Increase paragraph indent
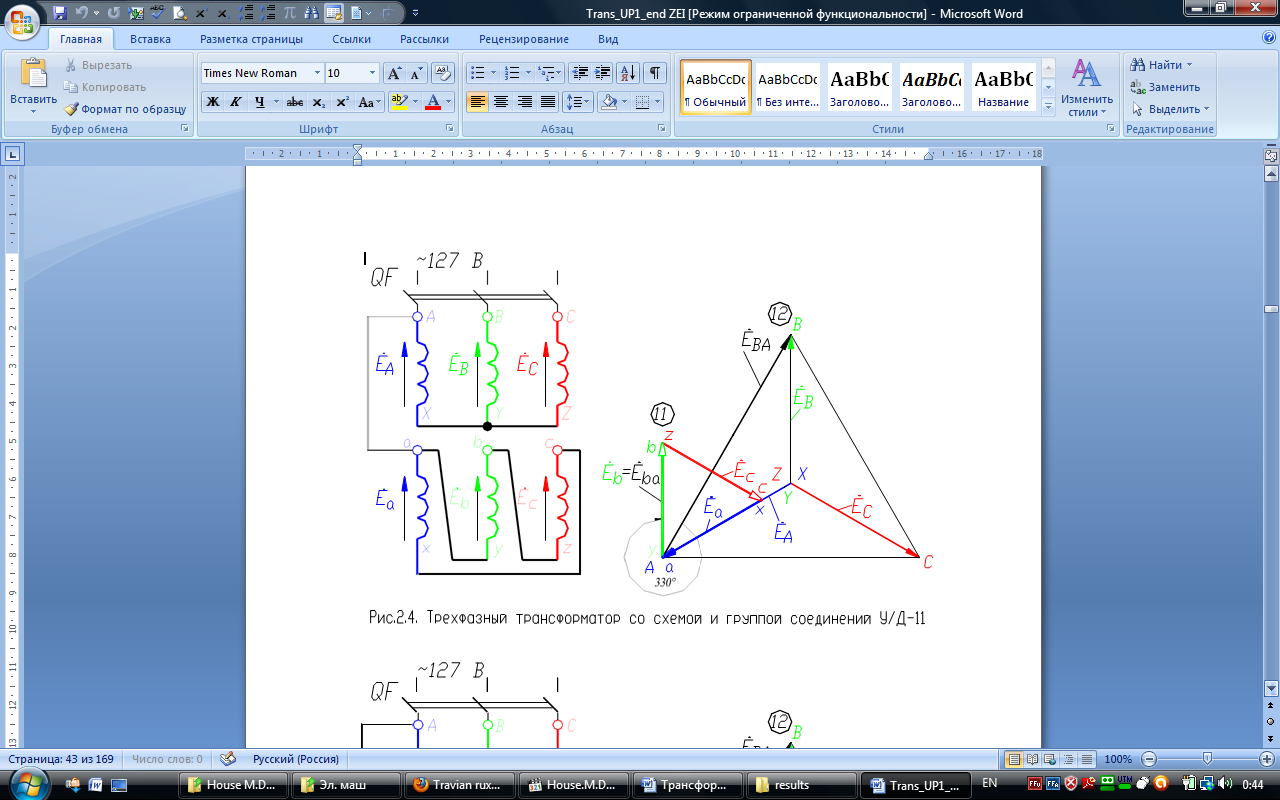1280x800 pixels. click(x=602, y=73)
